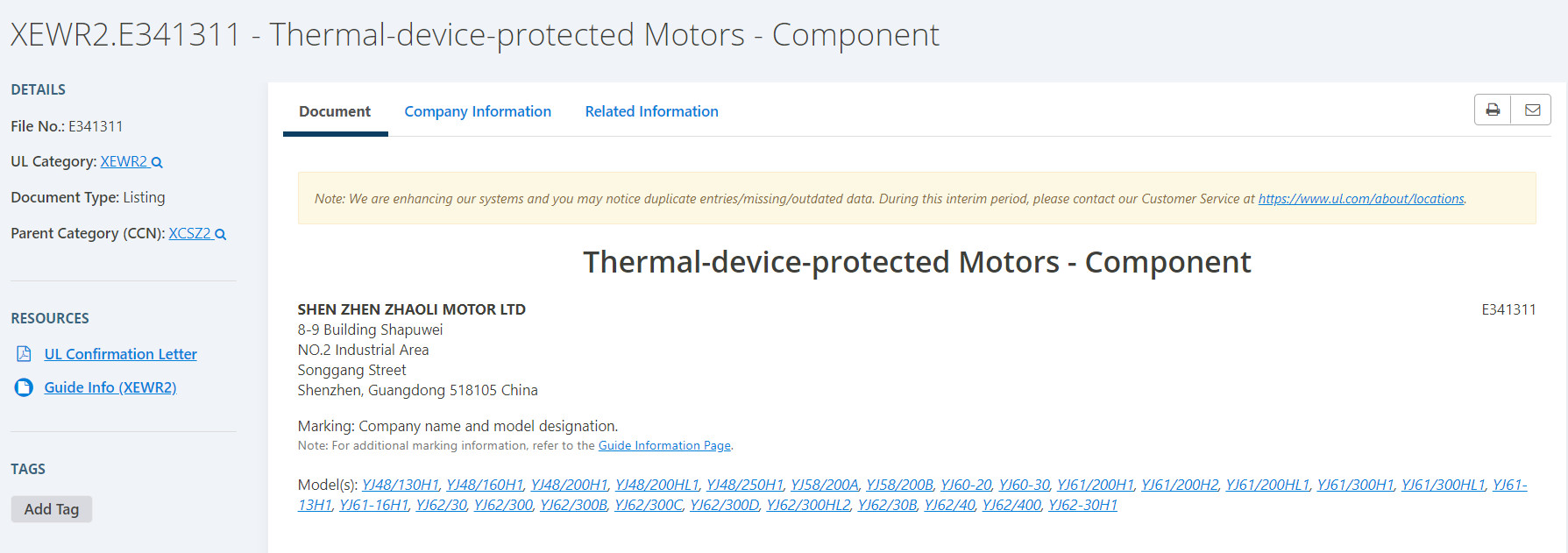Click the search icon beside XEWR2 category
This screenshot has height=553, width=1568.
click(157, 162)
